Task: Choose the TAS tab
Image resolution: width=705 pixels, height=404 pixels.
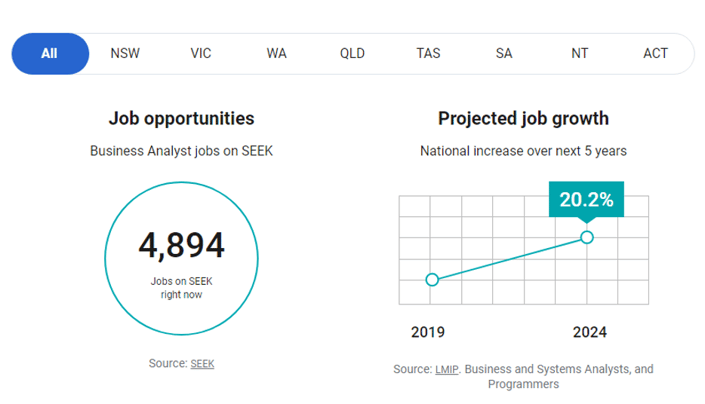Action: [x=428, y=53]
